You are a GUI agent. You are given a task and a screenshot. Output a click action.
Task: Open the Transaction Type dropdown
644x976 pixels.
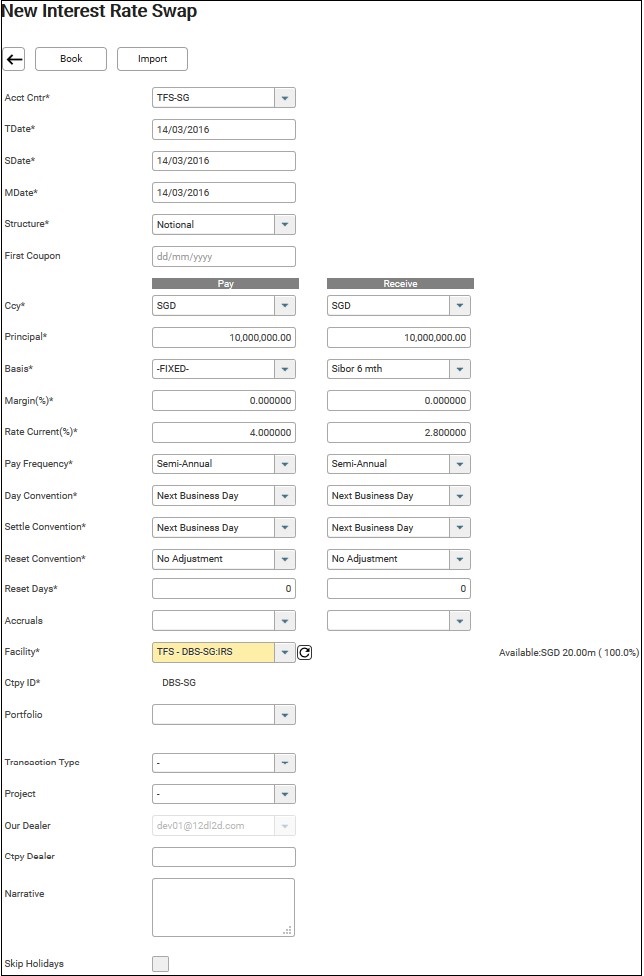(x=285, y=763)
